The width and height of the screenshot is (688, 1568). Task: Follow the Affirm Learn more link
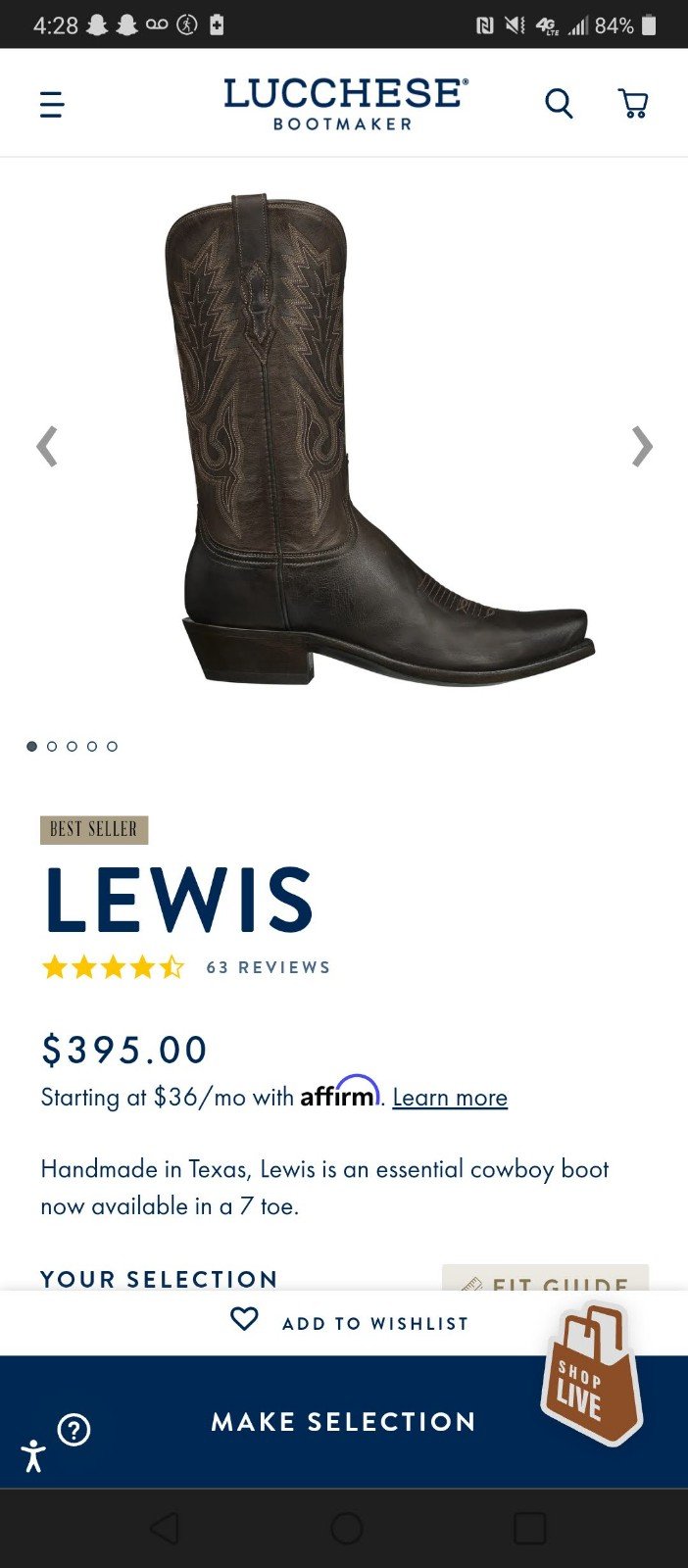click(x=450, y=1098)
